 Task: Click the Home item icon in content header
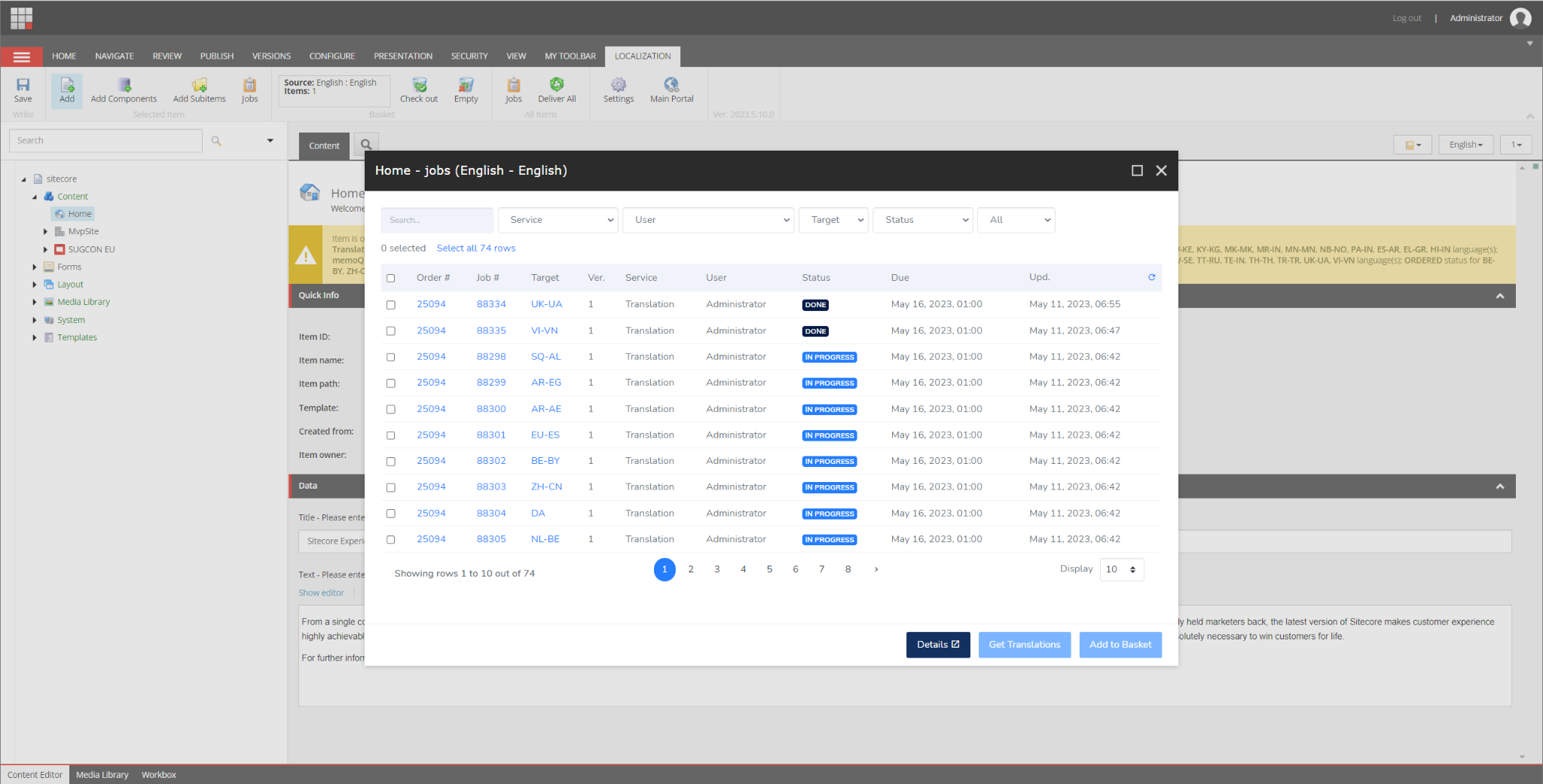pyautogui.click(x=310, y=192)
